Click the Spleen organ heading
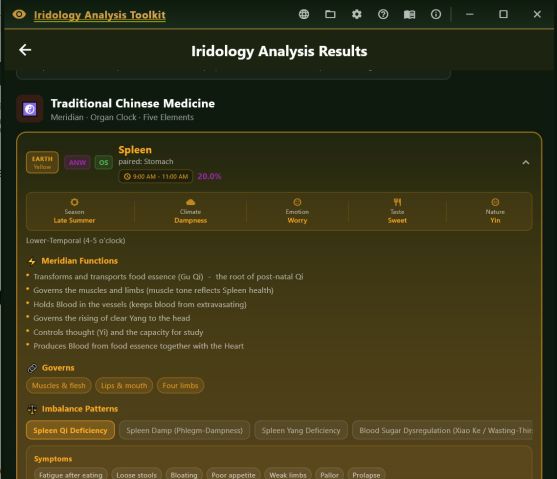This screenshot has height=479, width=557. pyautogui.click(x=135, y=150)
